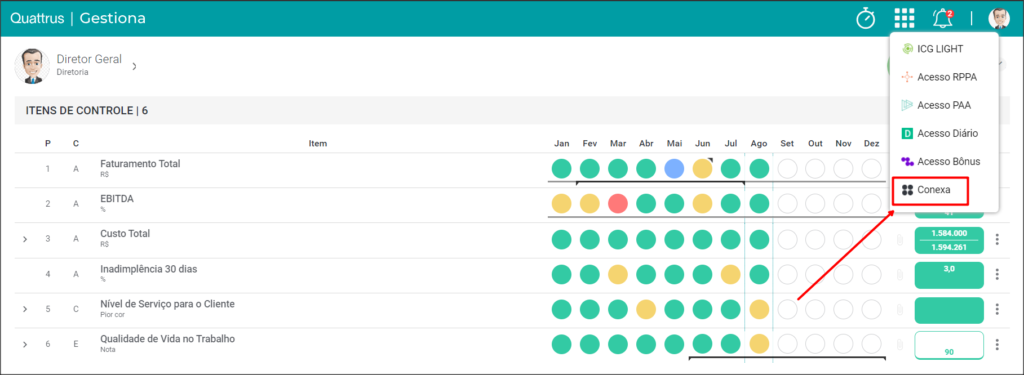The height and width of the screenshot is (375, 1024).
Task: Open the user profile avatar in header
Action: tap(999, 18)
